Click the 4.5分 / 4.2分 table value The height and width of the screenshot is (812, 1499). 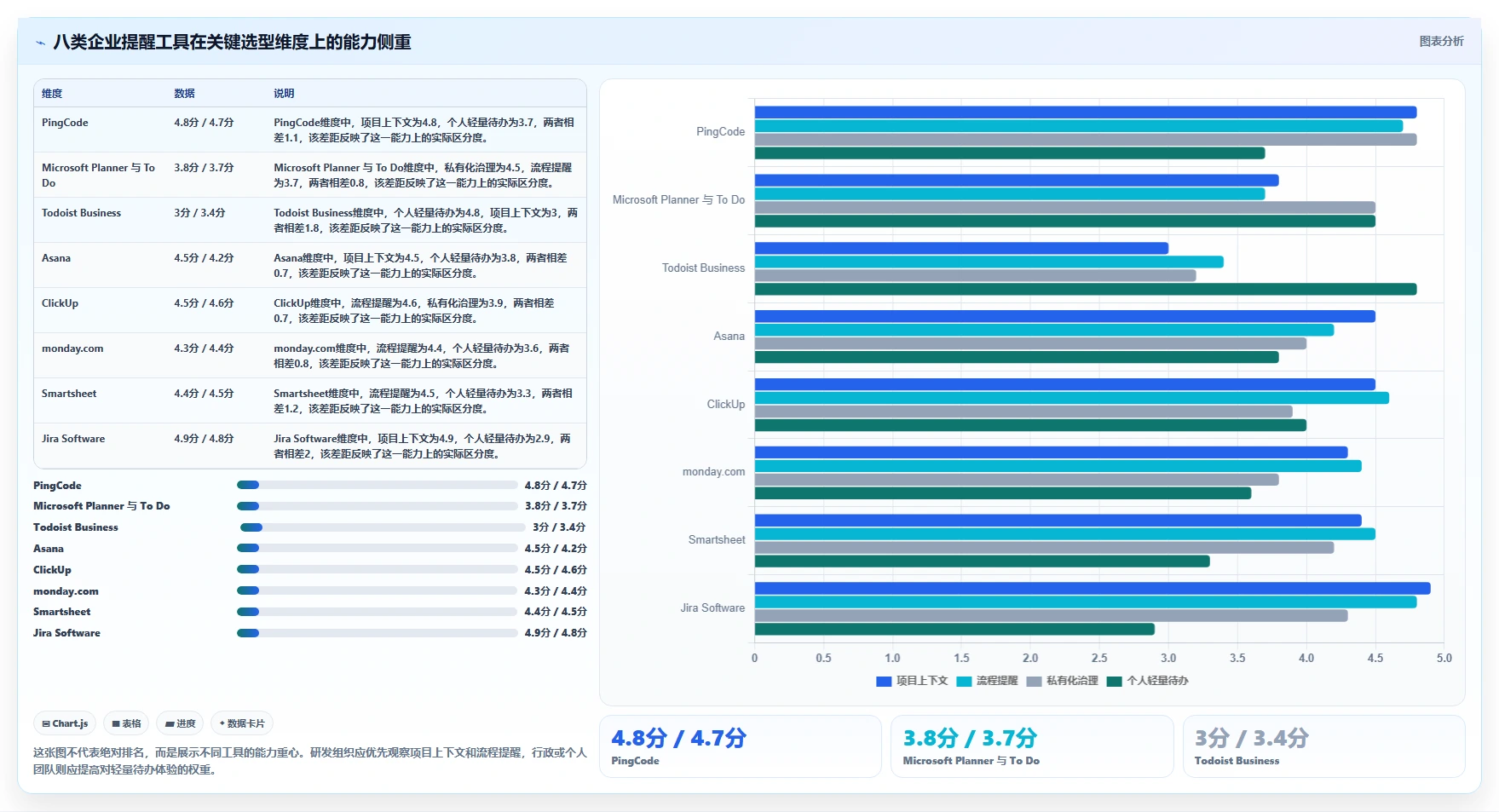tap(204, 258)
